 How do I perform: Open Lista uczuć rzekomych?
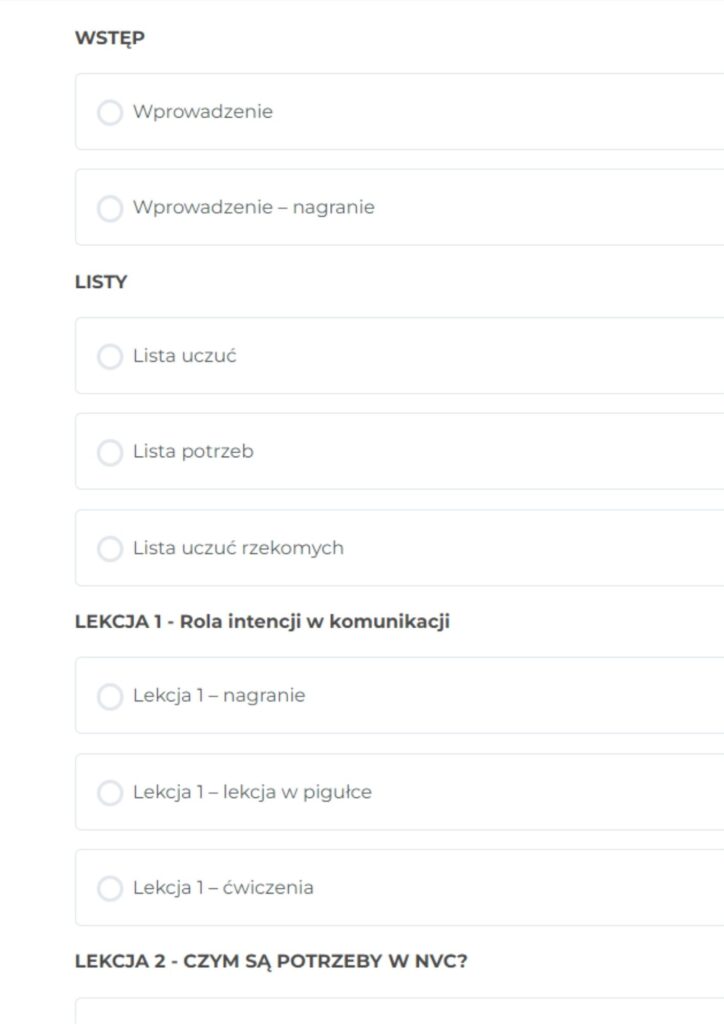tap(238, 548)
